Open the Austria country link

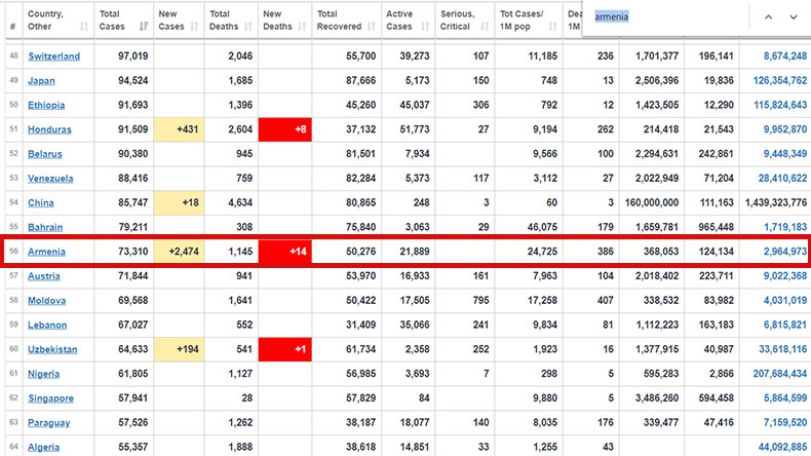[x=44, y=276]
